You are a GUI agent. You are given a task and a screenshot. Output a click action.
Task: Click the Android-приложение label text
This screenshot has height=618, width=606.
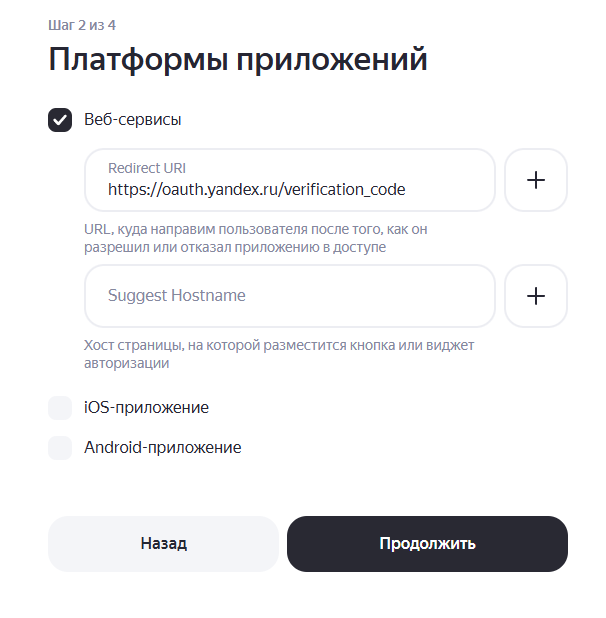point(162,448)
